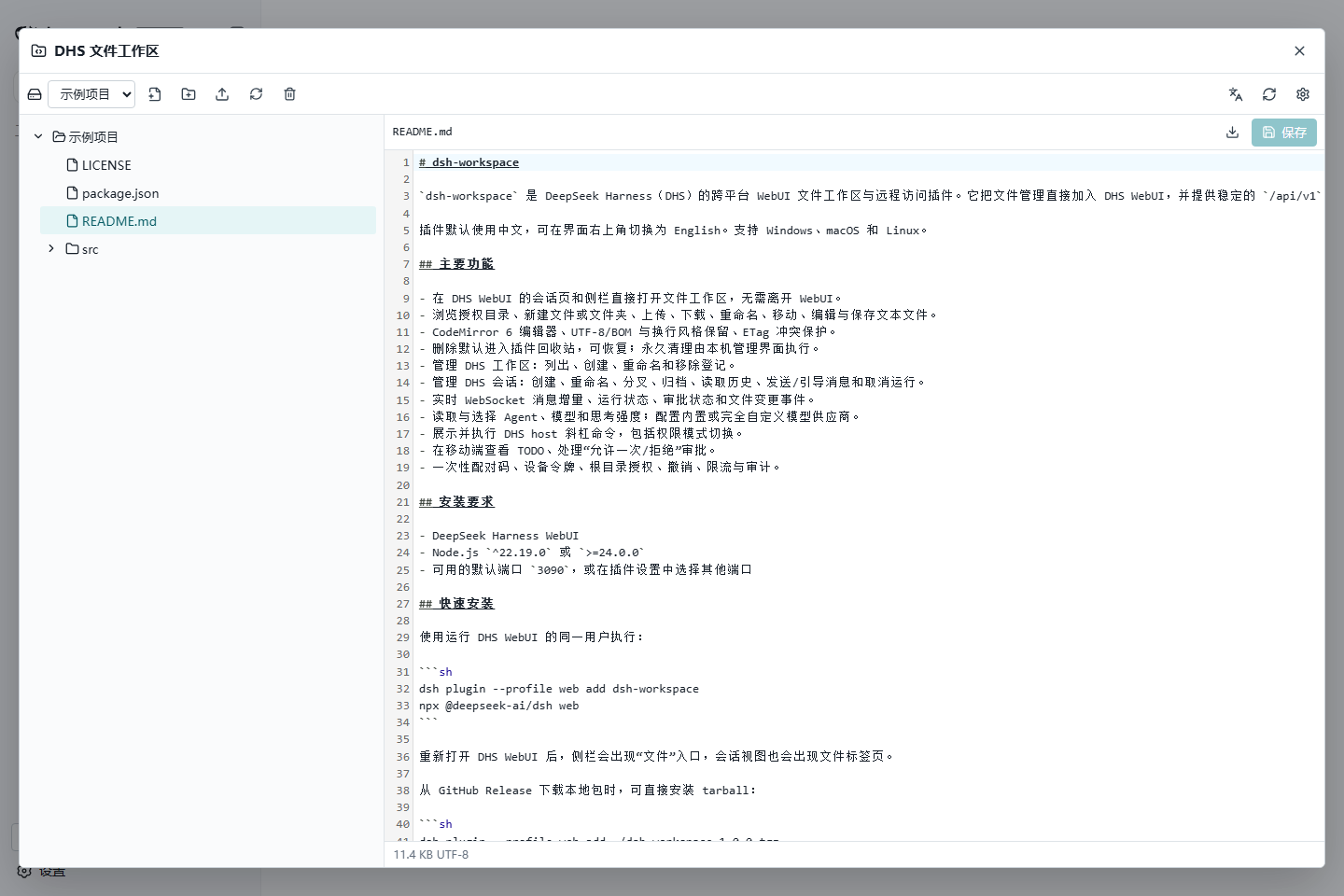
Task: Open the recycle bin trash icon
Action: [x=289, y=94]
